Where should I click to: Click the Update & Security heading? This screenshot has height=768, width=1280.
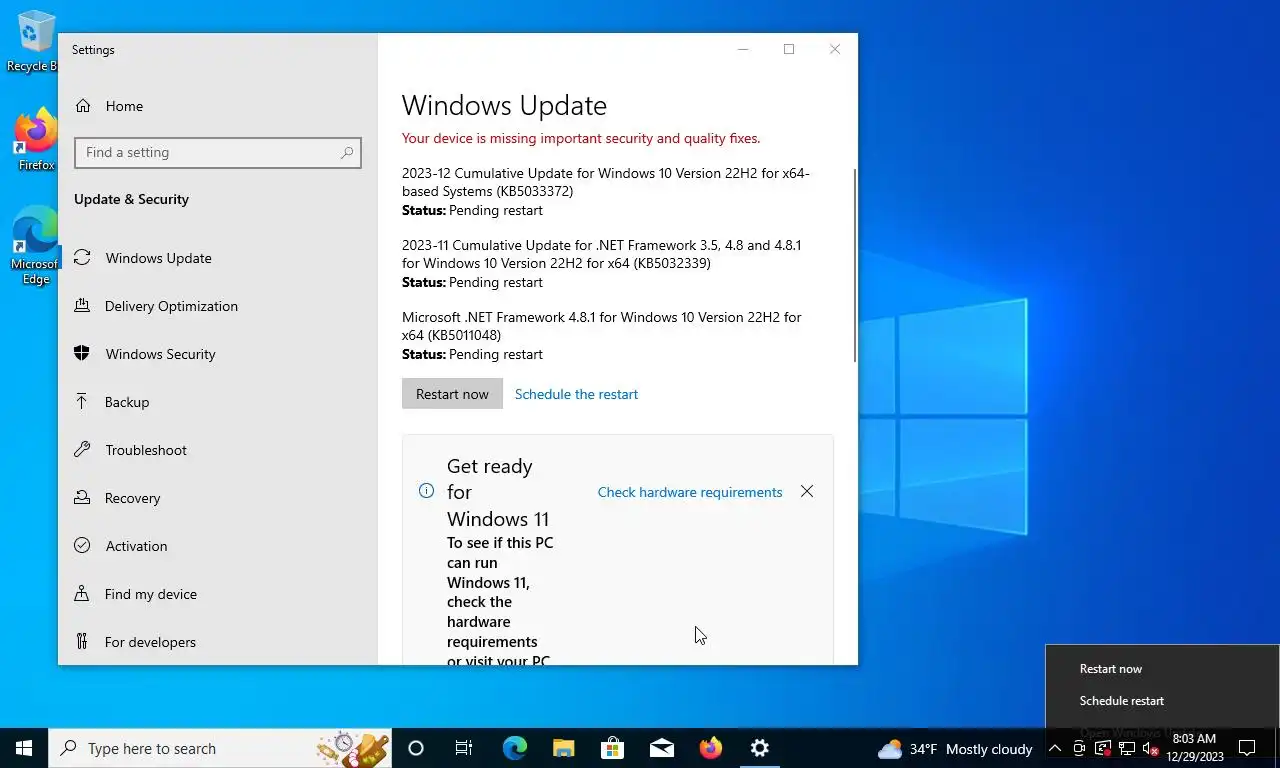click(x=131, y=199)
